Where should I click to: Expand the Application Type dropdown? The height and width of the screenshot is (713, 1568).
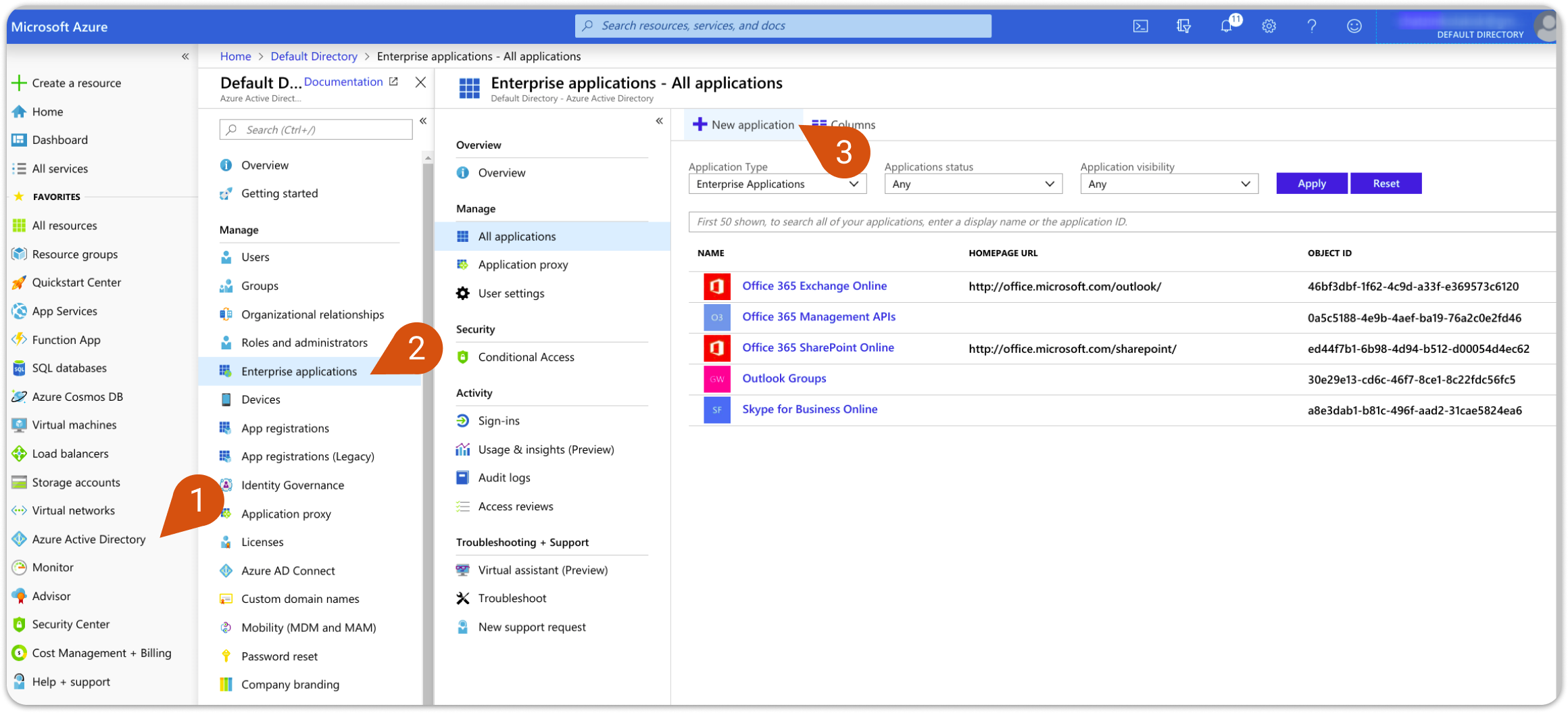pyautogui.click(x=777, y=184)
